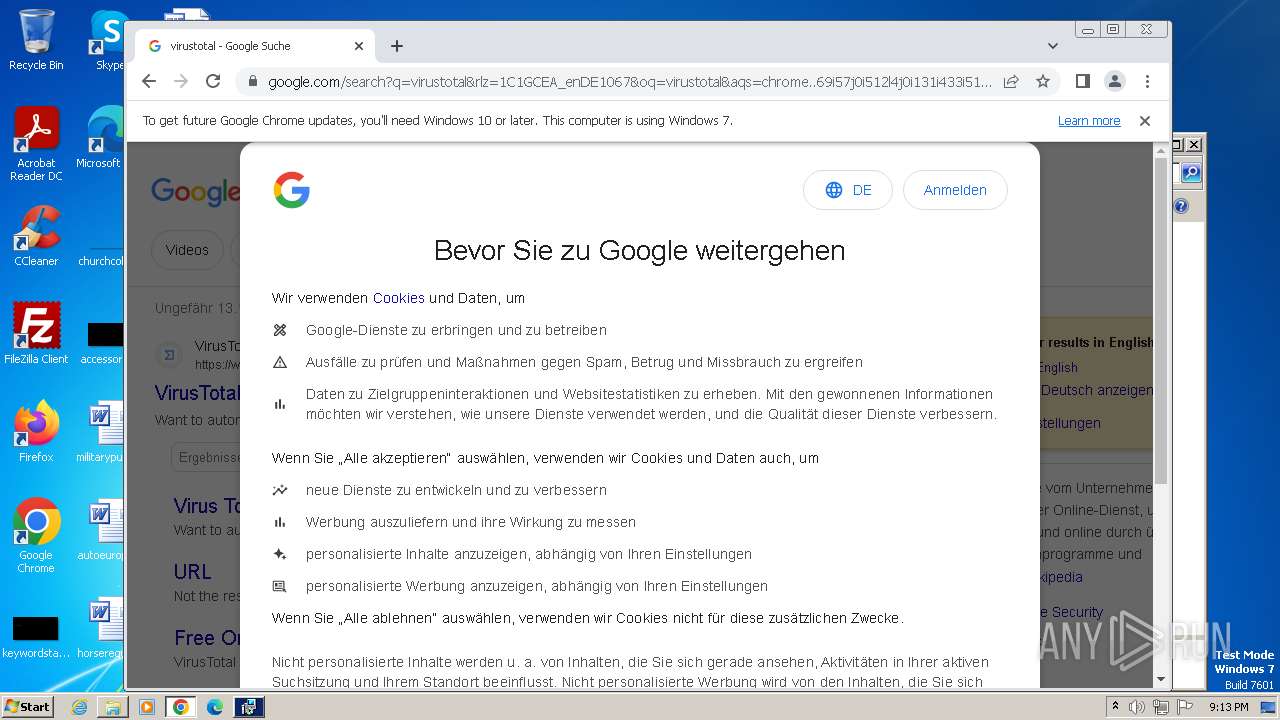Click the taskbar clock 9:13 PM
The width and height of the screenshot is (1280, 720).
point(1228,707)
